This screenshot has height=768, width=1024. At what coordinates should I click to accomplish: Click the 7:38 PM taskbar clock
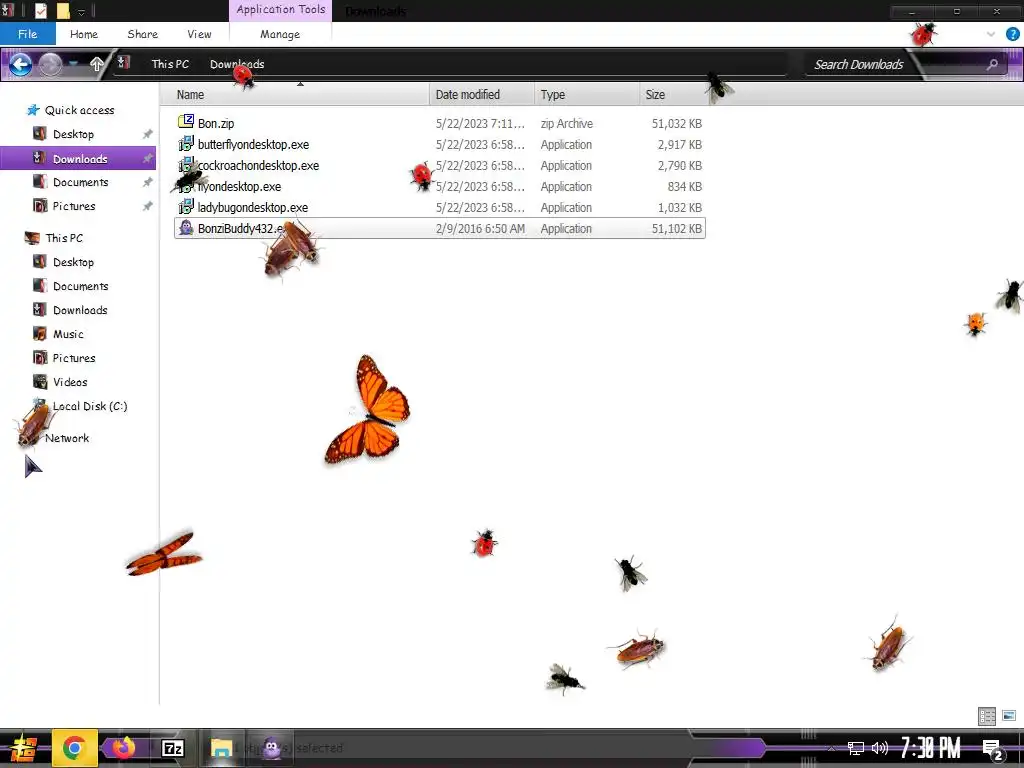pyautogui.click(x=931, y=748)
